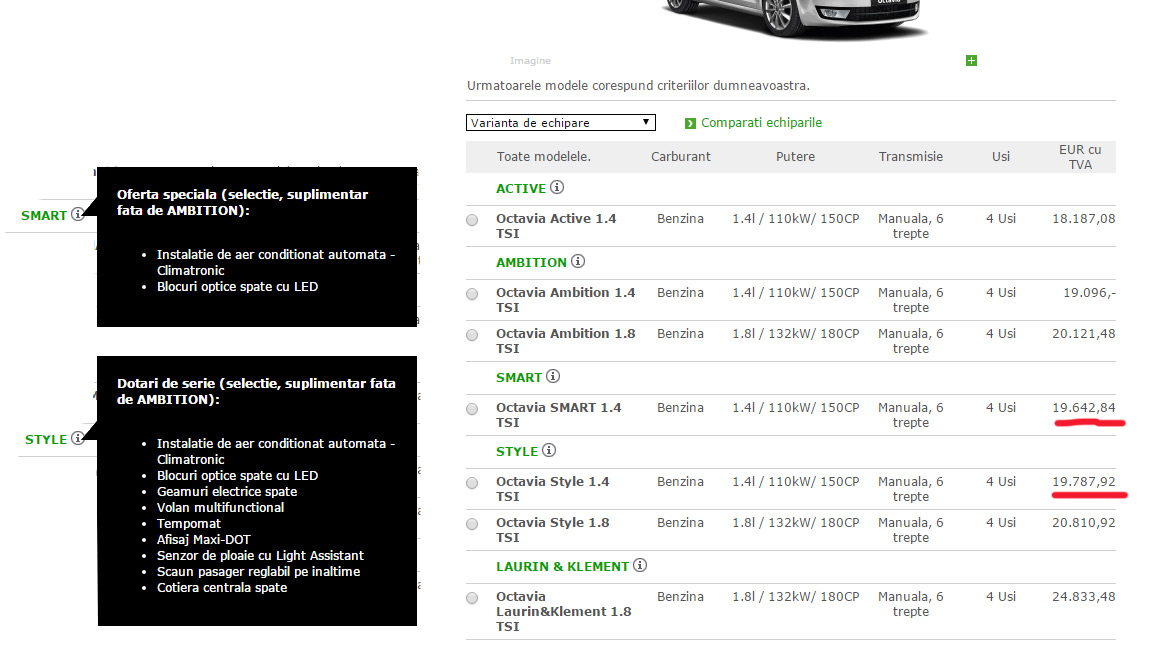1150x670 pixels.
Task: Click the AMBITION trim heading
Action: coord(532,262)
